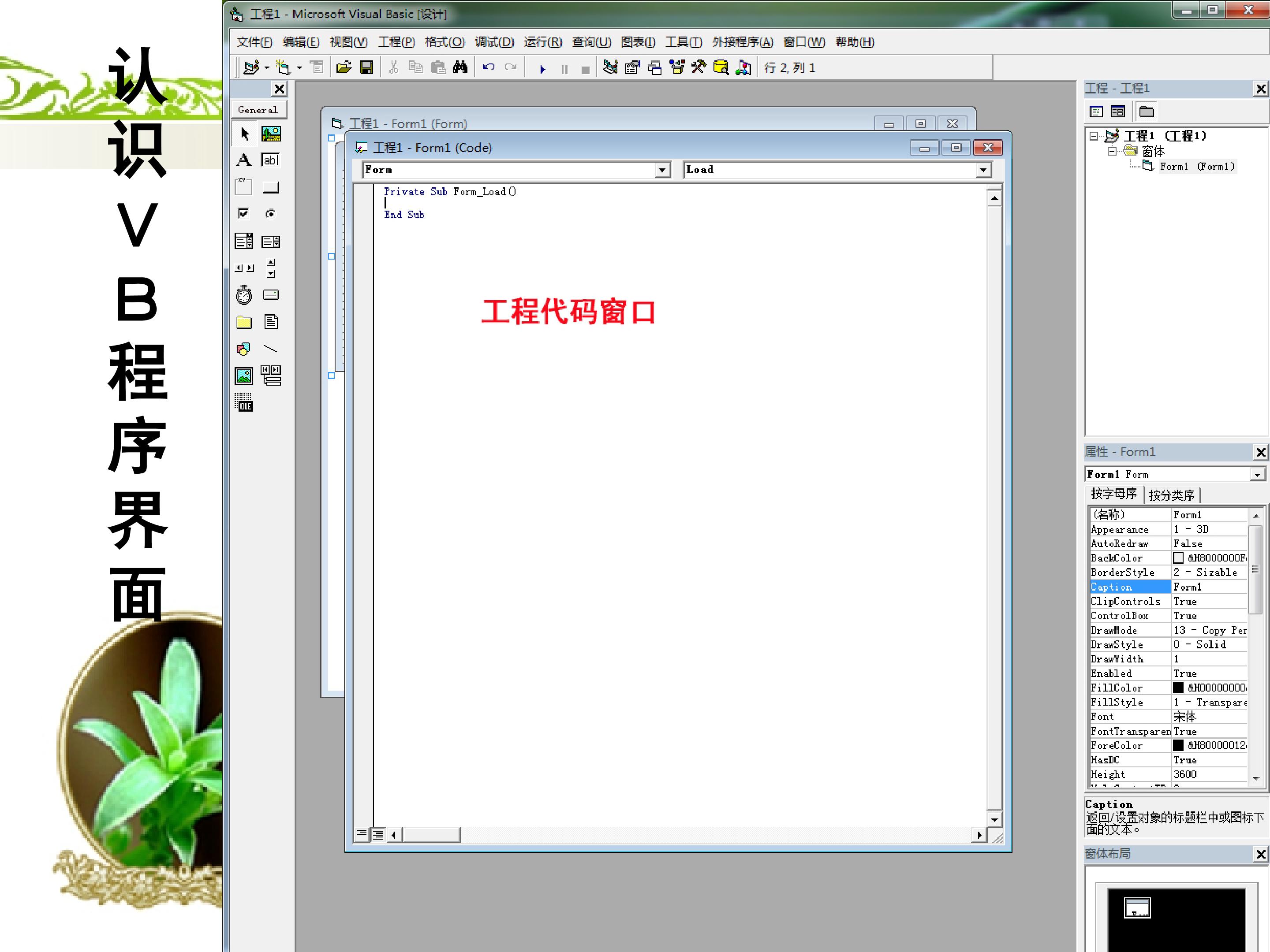This screenshot has width=1270, height=952.
Task: Click Toggle Folders in project explorer
Action: click(1147, 112)
